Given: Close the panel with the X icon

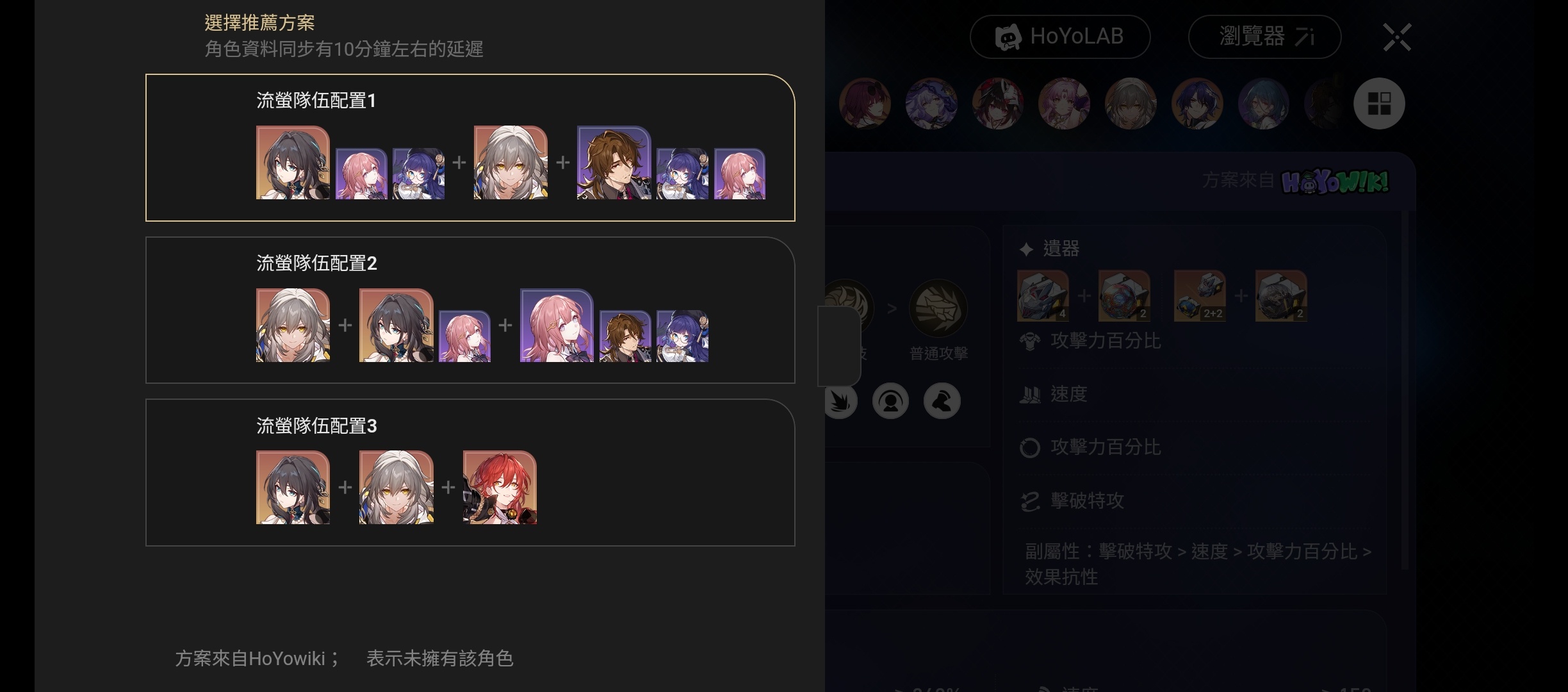Looking at the screenshot, I should click(1397, 37).
